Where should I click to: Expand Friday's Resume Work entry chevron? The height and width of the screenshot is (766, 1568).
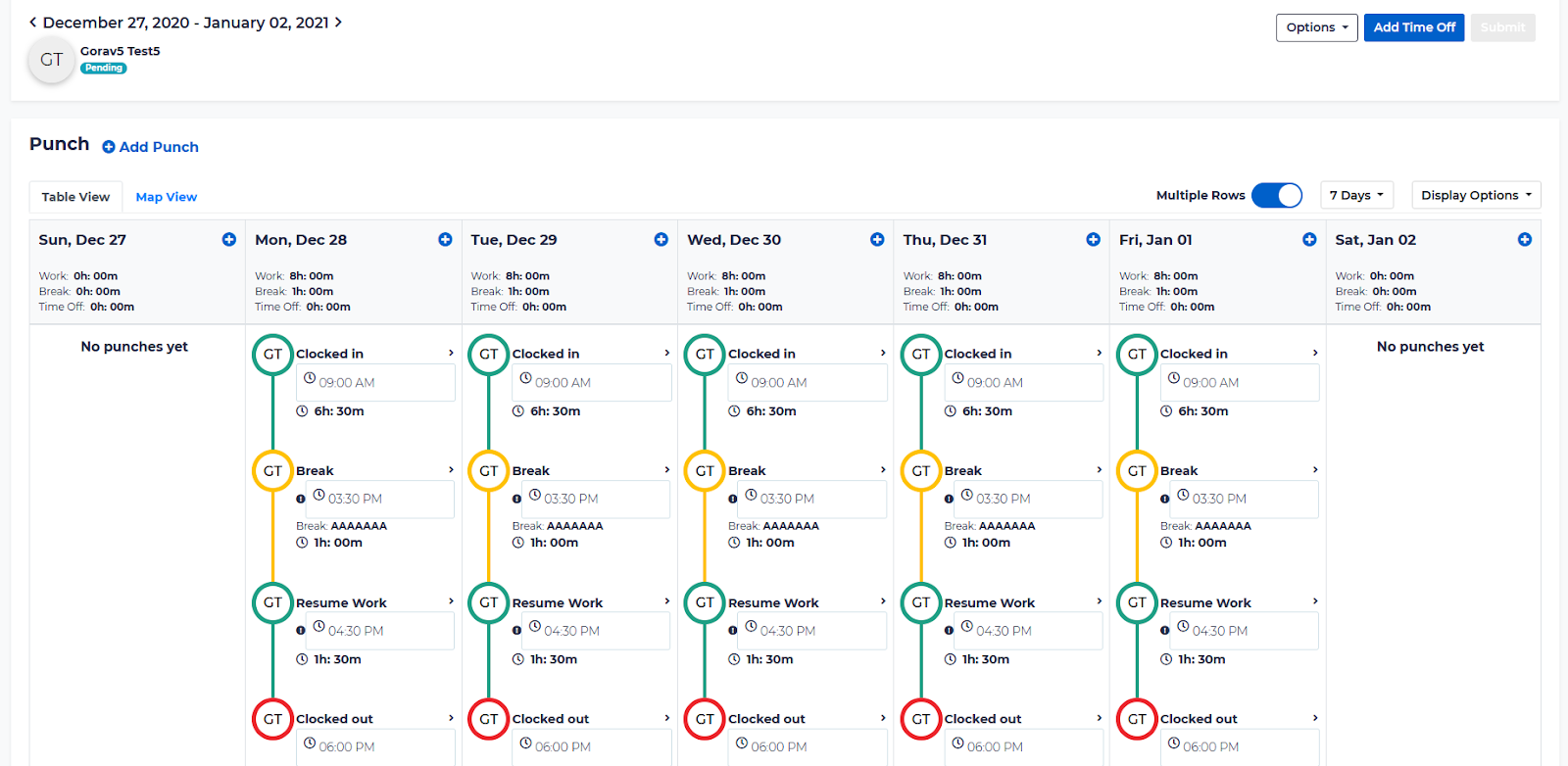1315,601
